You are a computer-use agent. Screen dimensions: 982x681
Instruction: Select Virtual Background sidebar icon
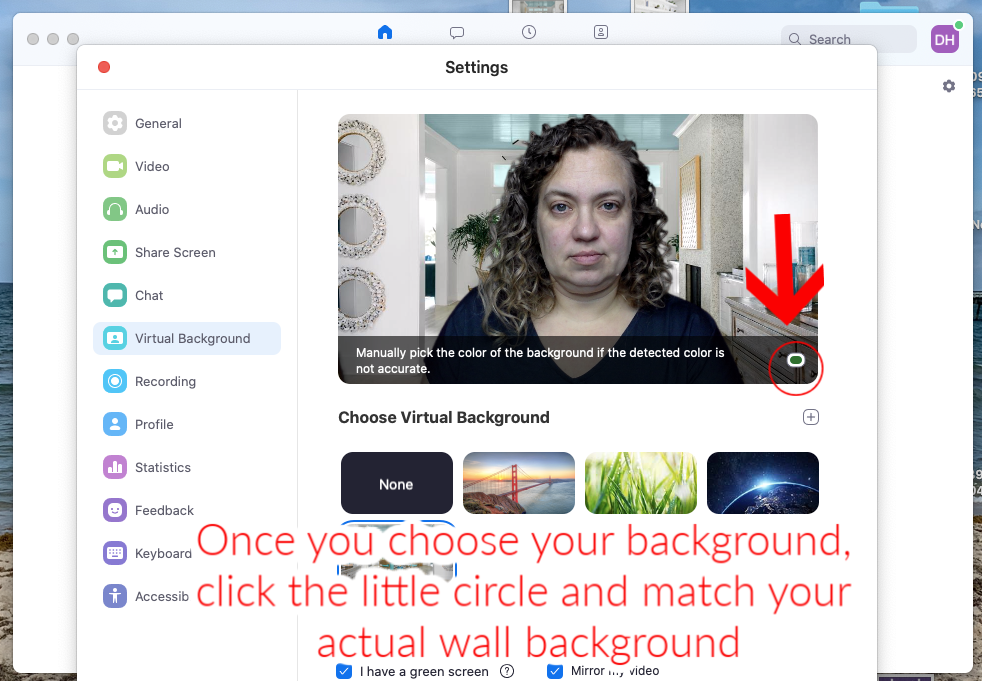115,338
